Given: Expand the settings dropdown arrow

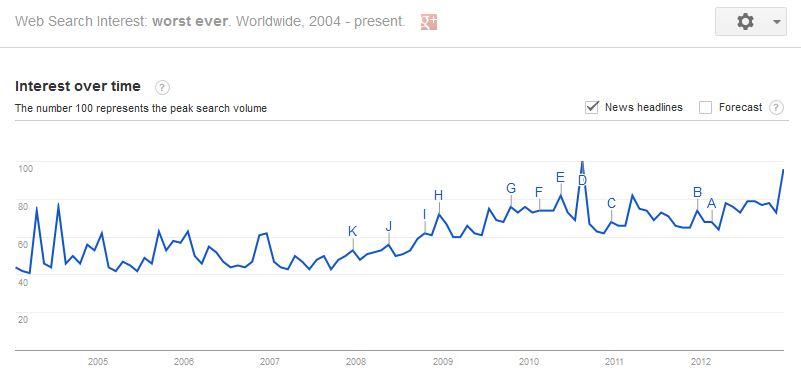Looking at the screenshot, I should point(777,22).
